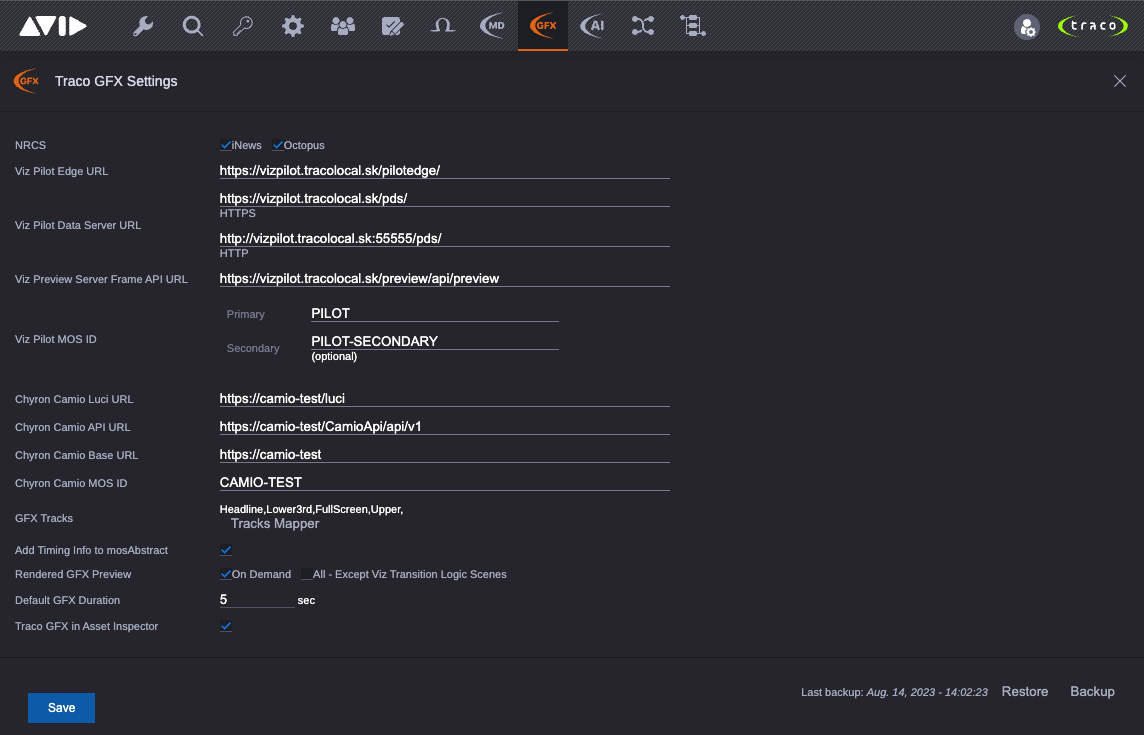The width and height of the screenshot is (1144, 735).
Task: Select the Omega symbol icon
Action: pyautogui.click(x=442, y=26)
